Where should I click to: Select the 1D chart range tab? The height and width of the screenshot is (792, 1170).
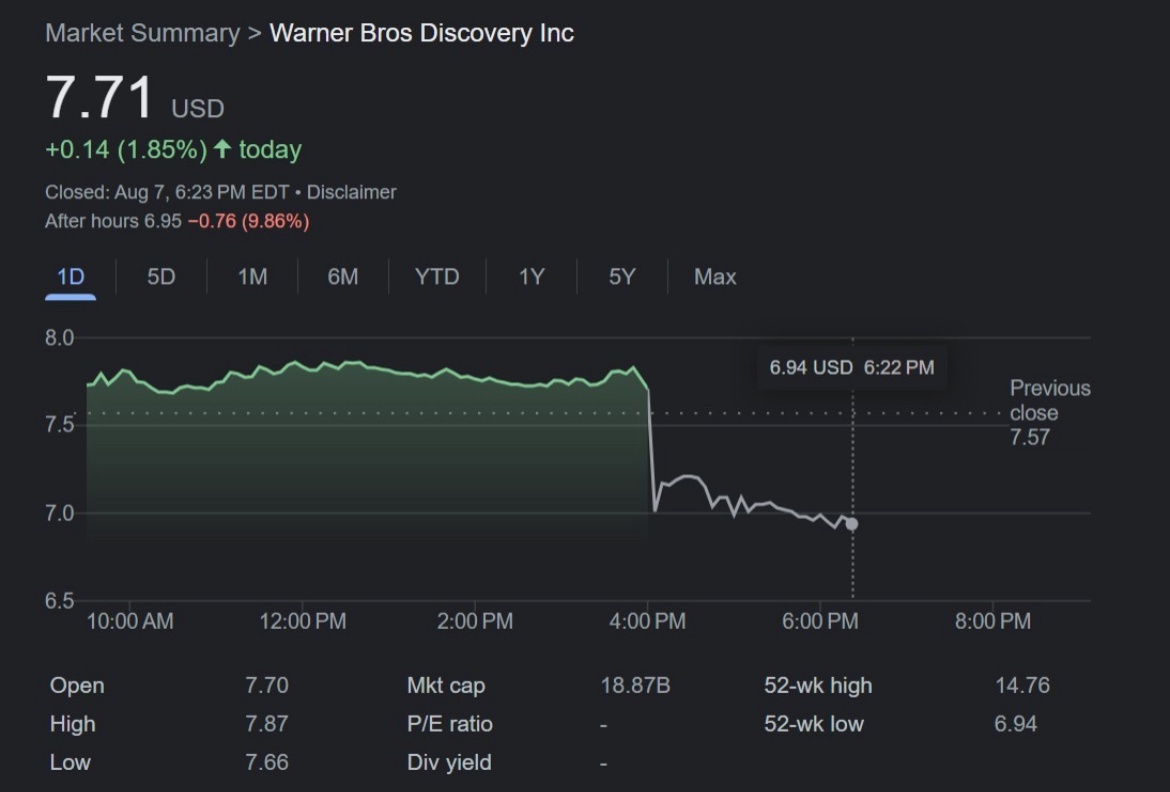point(70,277)
